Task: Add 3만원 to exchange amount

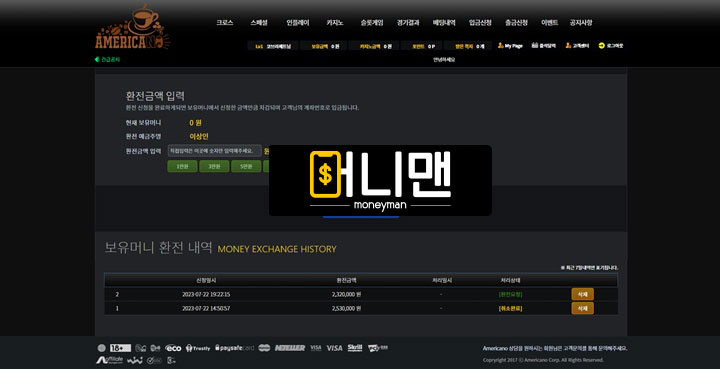Action: coord(214,166)
